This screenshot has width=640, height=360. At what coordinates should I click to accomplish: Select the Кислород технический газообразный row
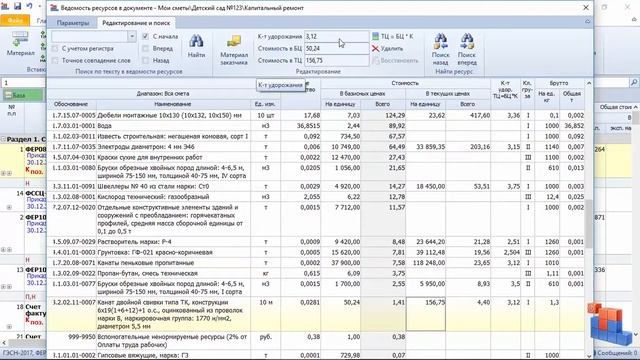316,197
